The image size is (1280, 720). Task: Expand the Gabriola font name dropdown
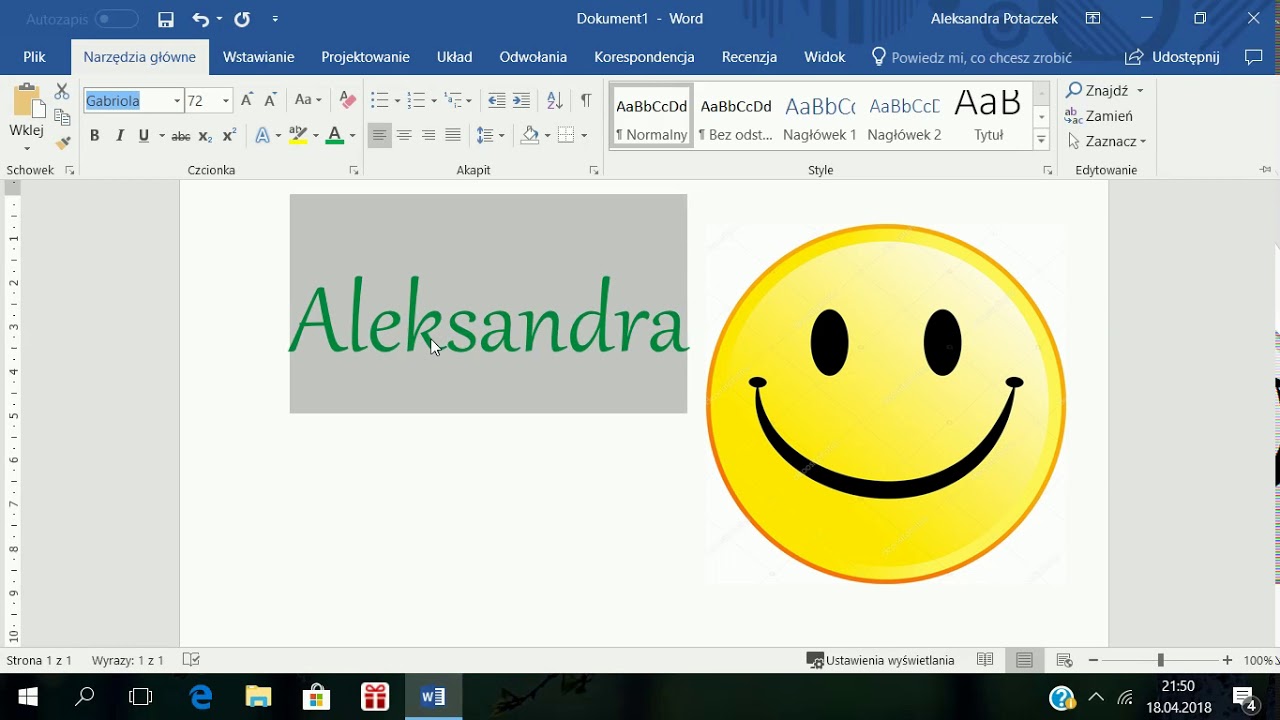pyautogui.click(x=177, y=100)
